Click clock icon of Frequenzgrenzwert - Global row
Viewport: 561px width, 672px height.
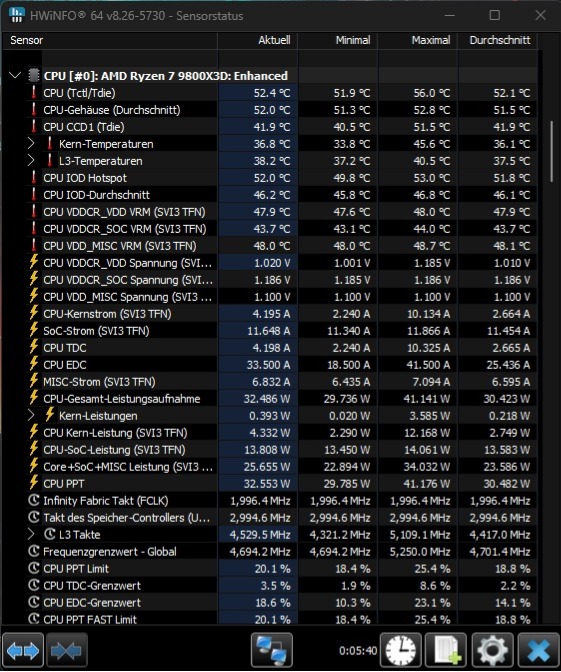point(33,551)
